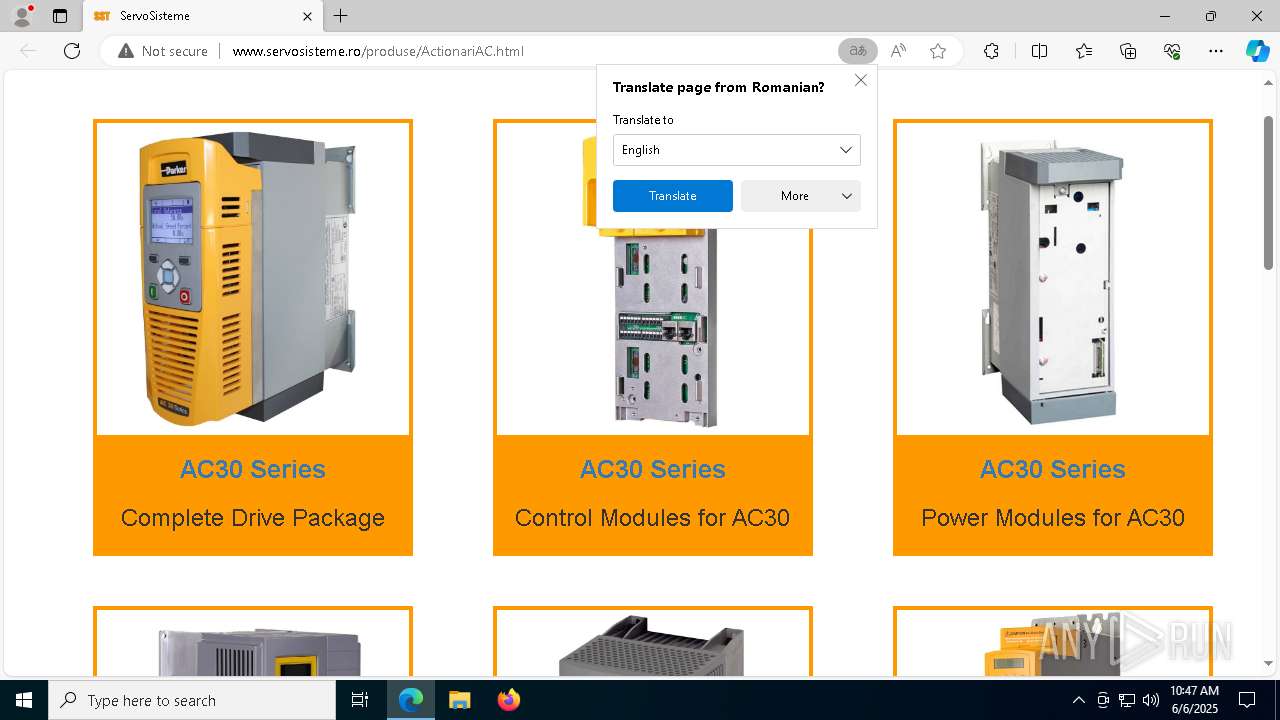Open the Extensions puzzle icon
Viewport: 1280px width, 720px height.
point(991,51)
